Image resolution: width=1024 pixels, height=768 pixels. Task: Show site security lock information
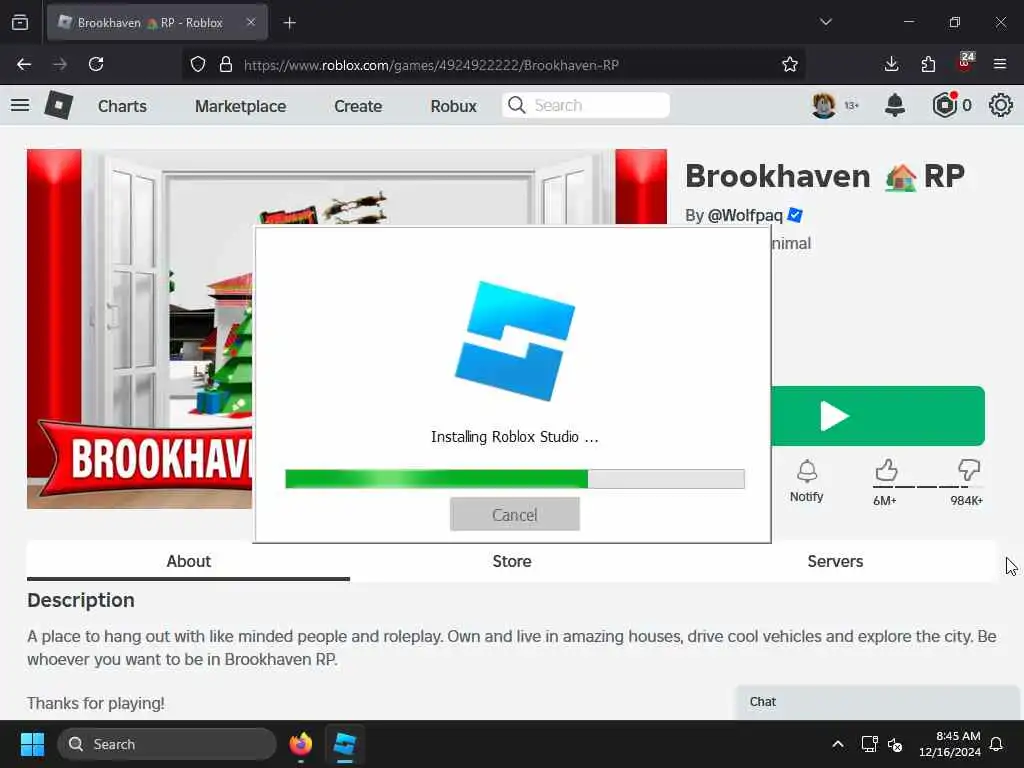tap(226, 64)
